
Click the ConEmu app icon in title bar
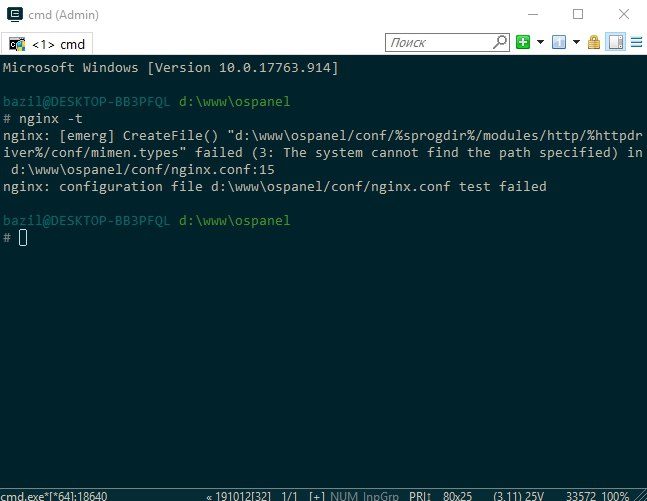tap(15, 14)
